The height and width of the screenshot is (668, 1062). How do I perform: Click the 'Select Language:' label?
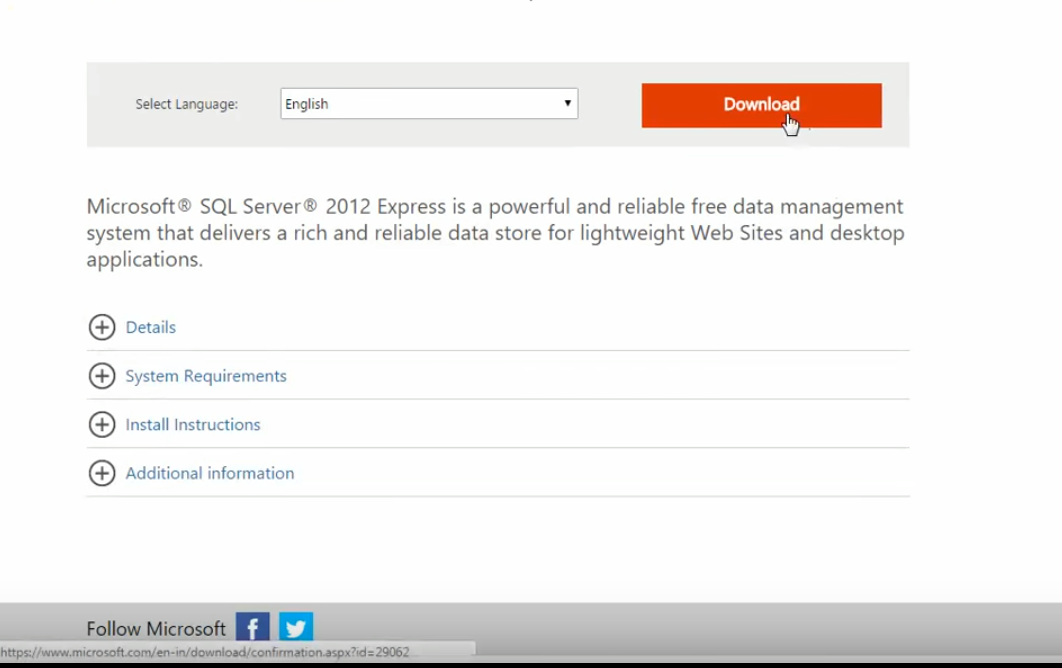pyautogui.click(x=187, y=104)
